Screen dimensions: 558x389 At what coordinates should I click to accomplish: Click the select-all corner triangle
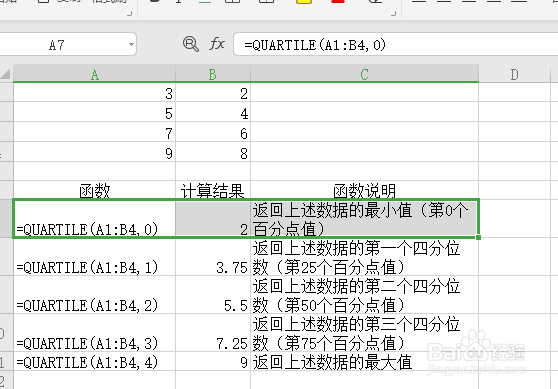(x=6, y=74)
